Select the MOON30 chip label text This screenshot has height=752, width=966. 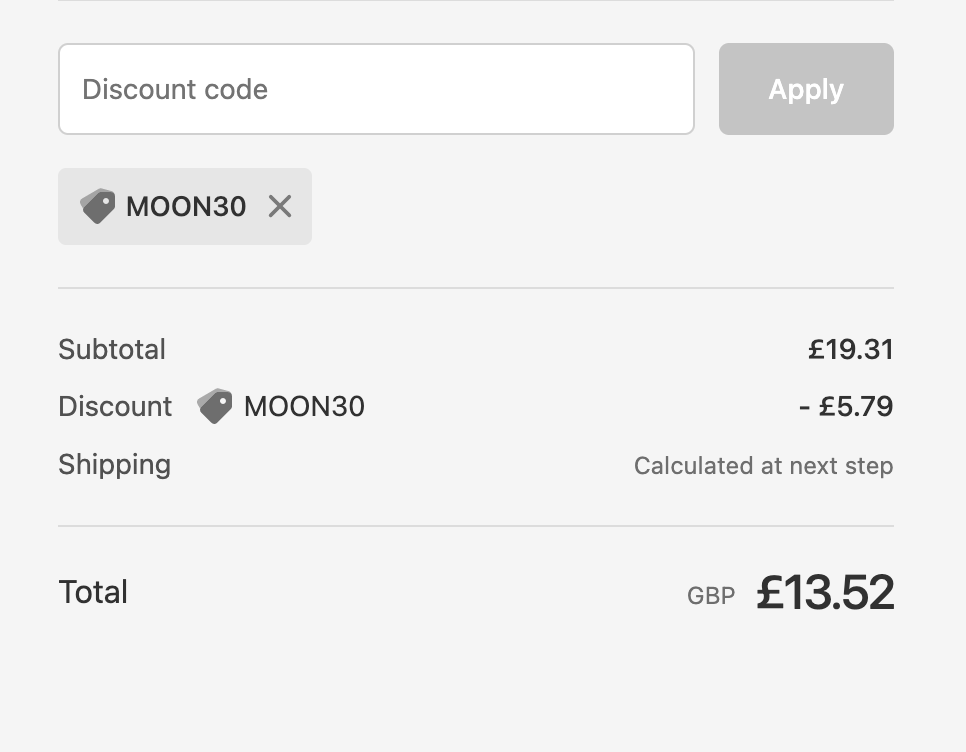(186, 206)
